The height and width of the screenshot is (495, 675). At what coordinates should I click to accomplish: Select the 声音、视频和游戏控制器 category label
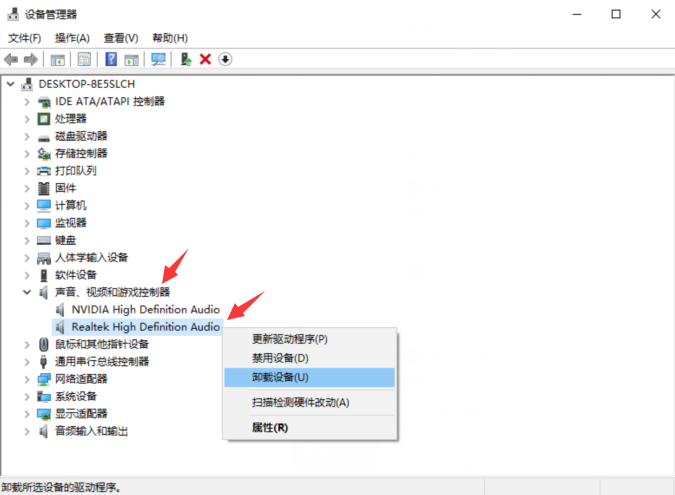(112, 292)
